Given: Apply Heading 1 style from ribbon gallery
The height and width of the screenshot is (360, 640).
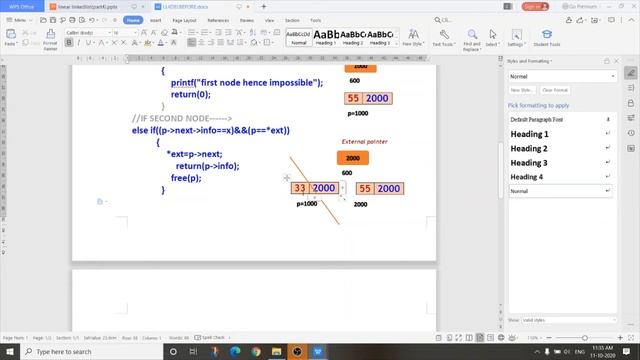Looking at the screenshot, I should tap(326, 37).
